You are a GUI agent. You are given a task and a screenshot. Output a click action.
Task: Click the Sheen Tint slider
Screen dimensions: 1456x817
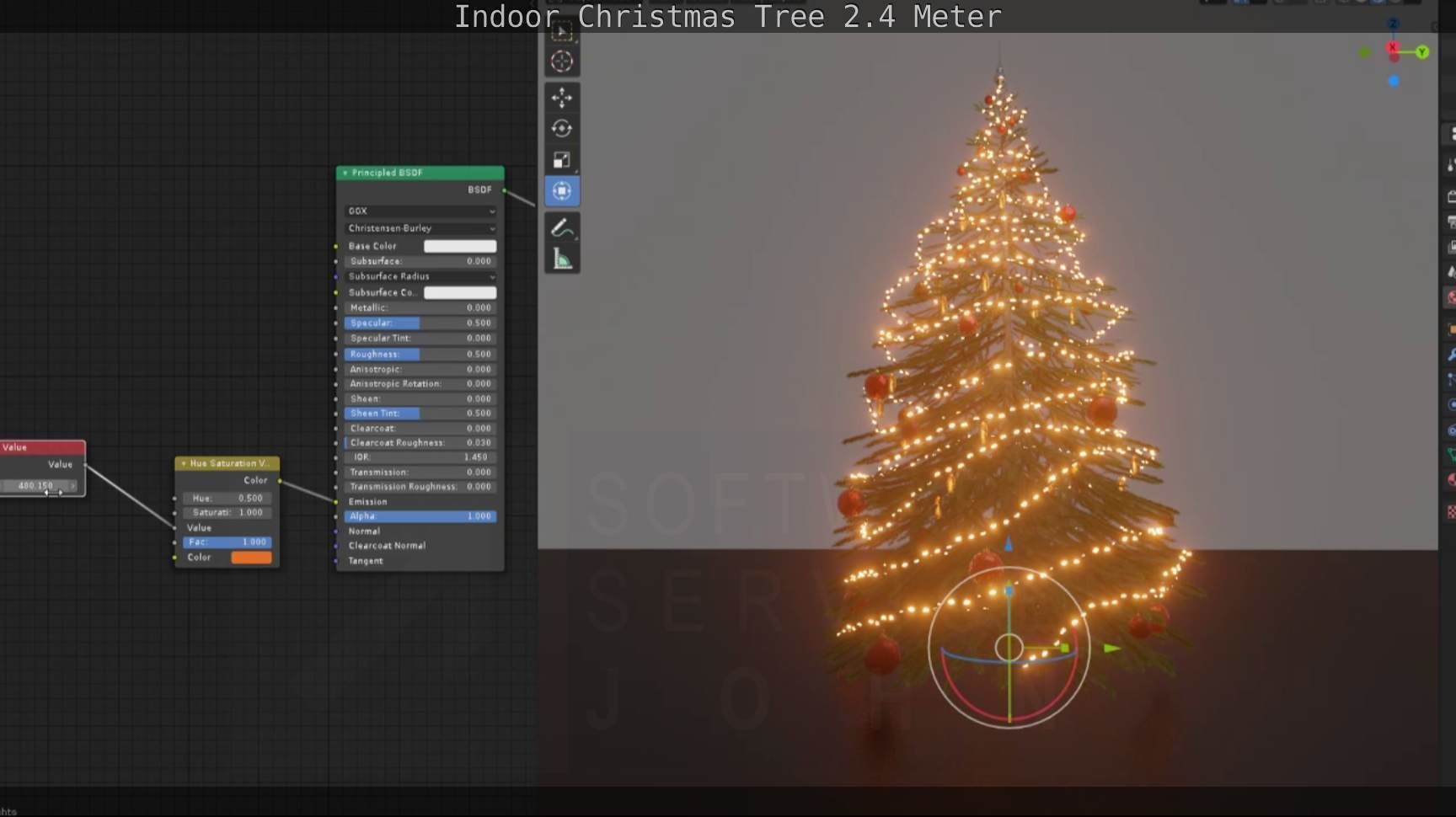tap(420, 413)
